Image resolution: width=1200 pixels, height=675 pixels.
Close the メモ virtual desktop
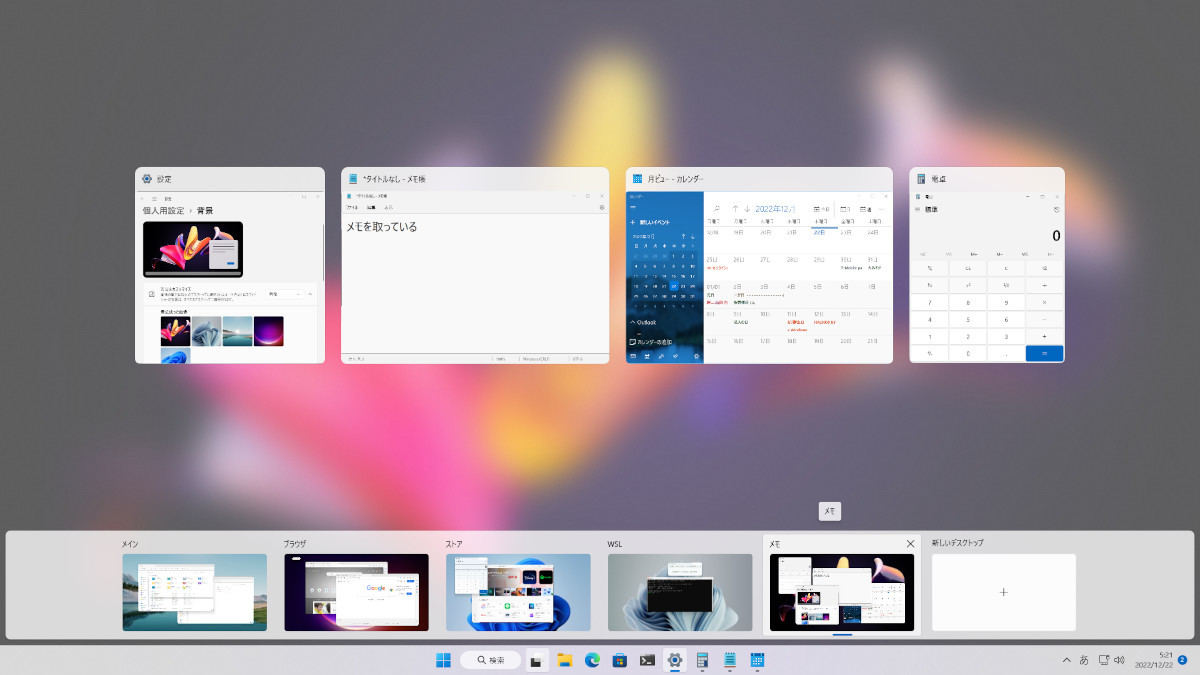coord(910,544)
